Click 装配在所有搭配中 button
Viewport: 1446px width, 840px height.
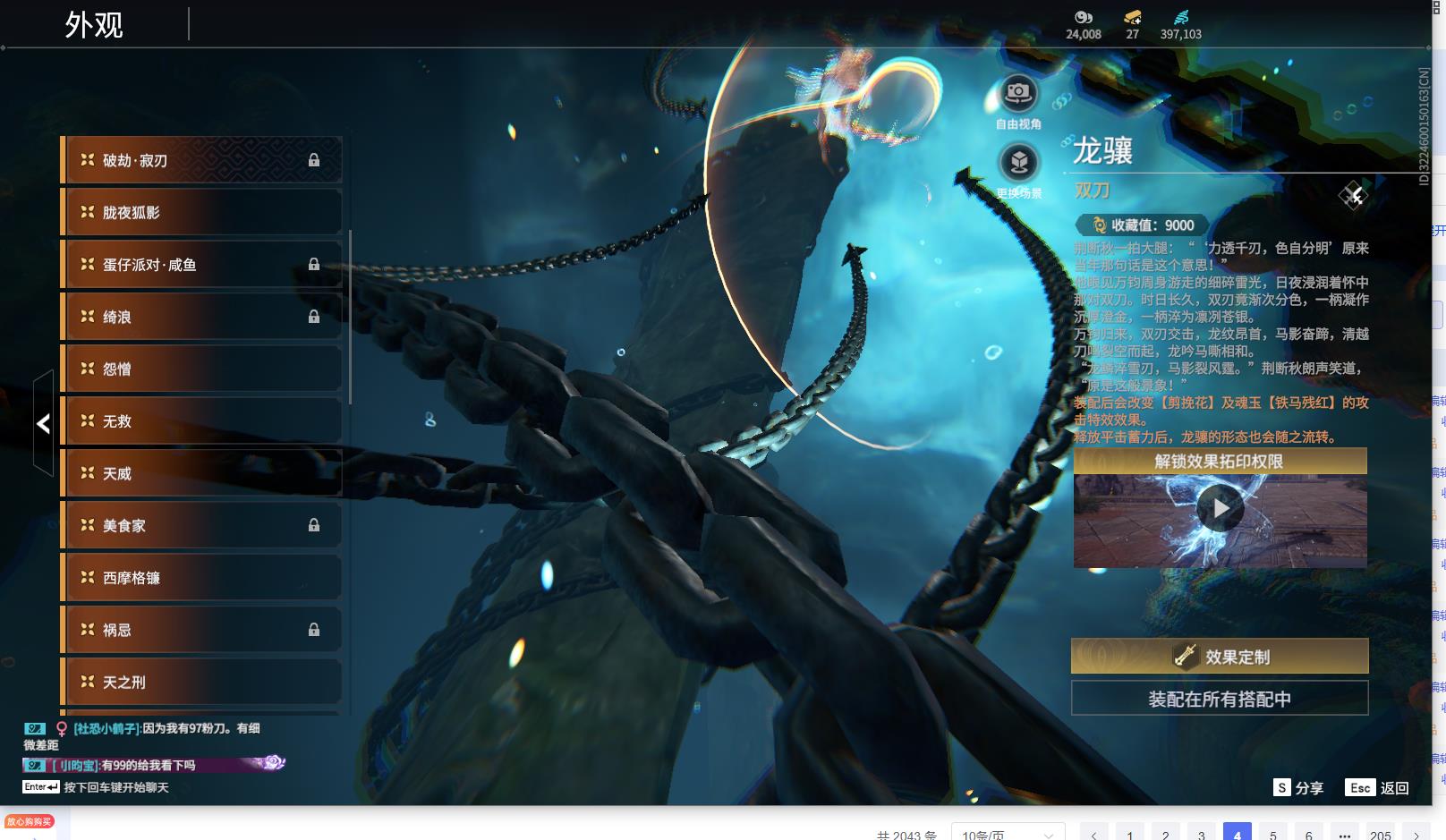click(x=1219, y=699)
